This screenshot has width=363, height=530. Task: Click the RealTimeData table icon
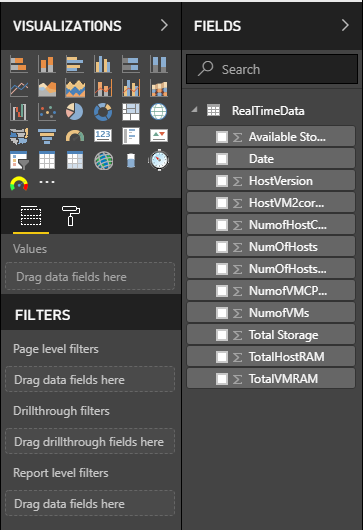(213, 110)
